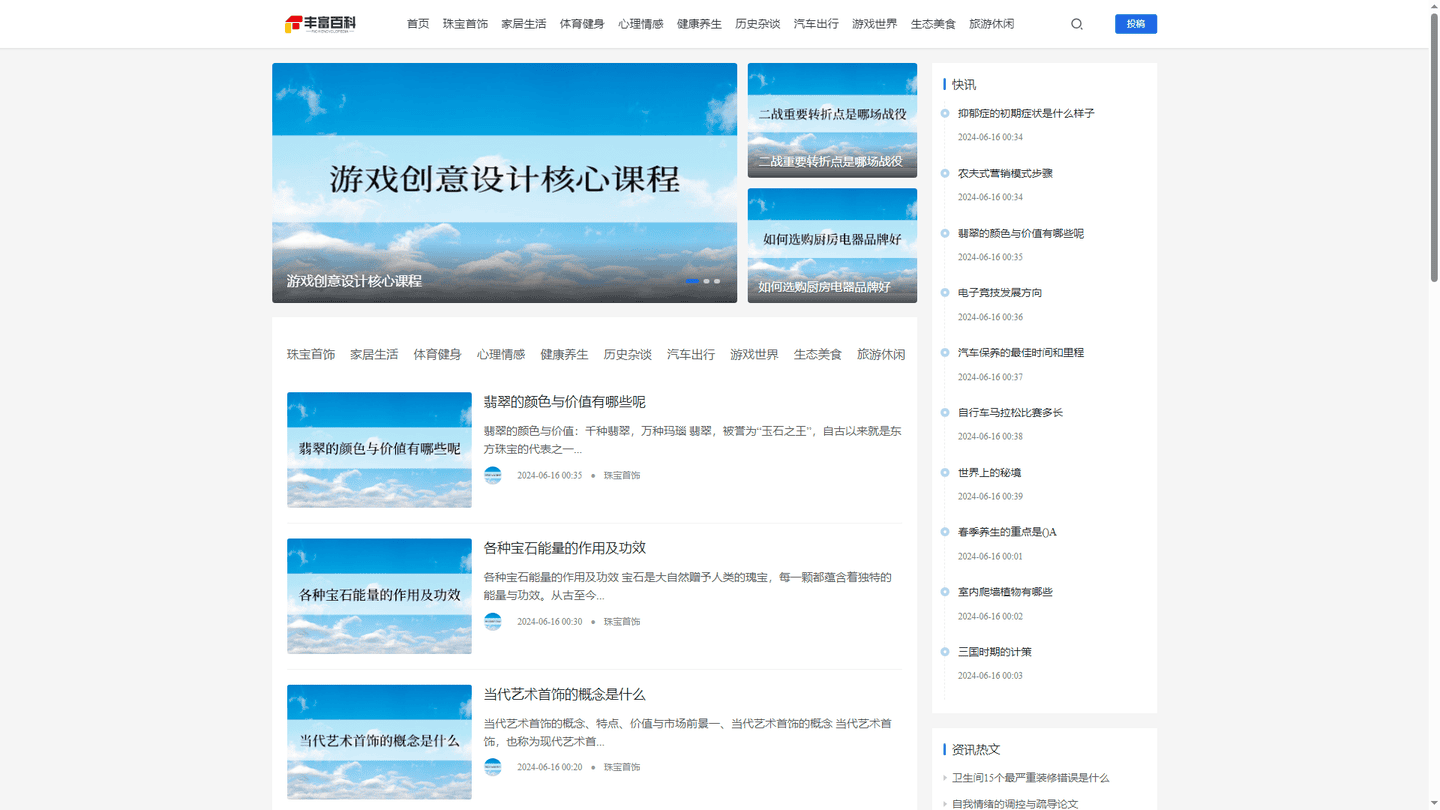This screenshot has width=1440, height=810.
Task: Open 游戏世界 in top navigation bar
Action: (875, 24)
